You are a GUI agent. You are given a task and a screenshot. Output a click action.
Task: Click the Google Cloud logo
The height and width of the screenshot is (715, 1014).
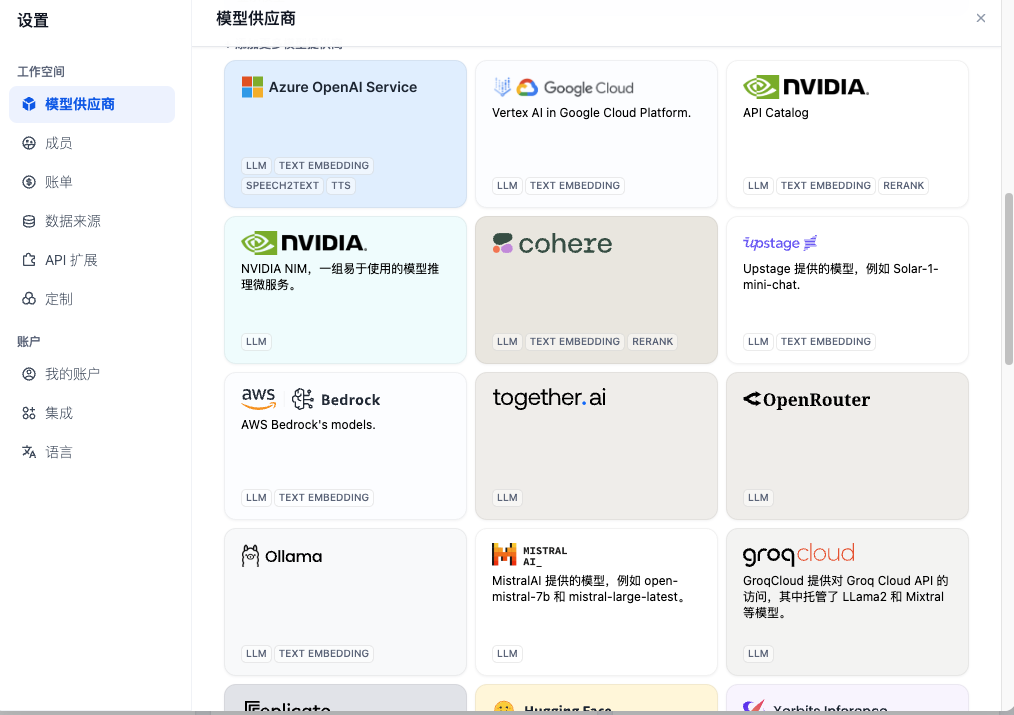pyautogui.click(x=576, y=87)
